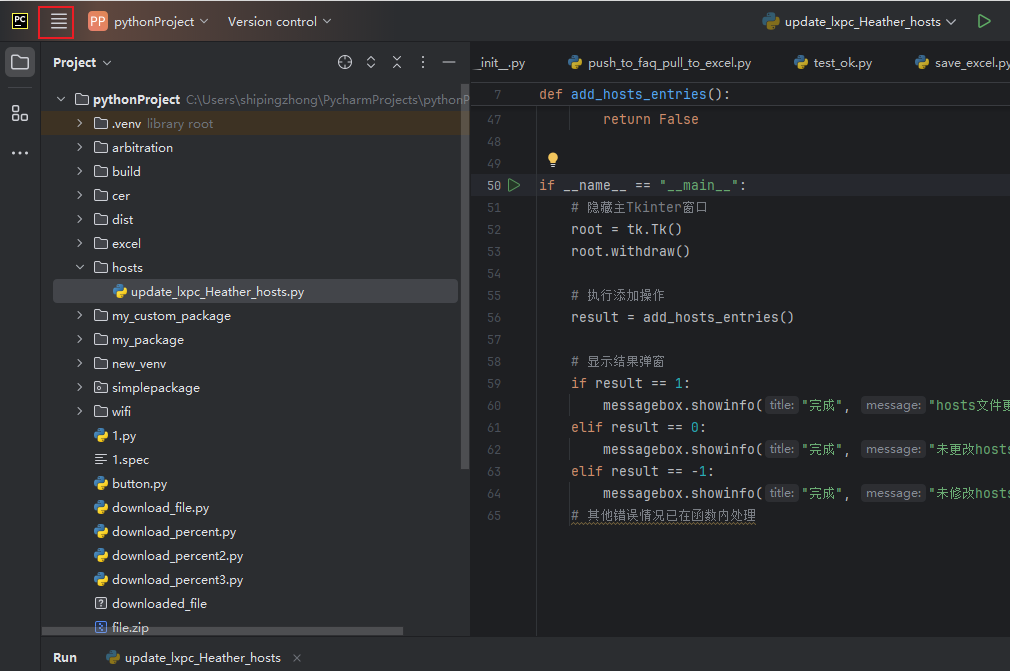Viewport: 1010px width, 671px height.
Task: Open the Version control dropdown
Action: pyautogui.click(x=280, y=21)
